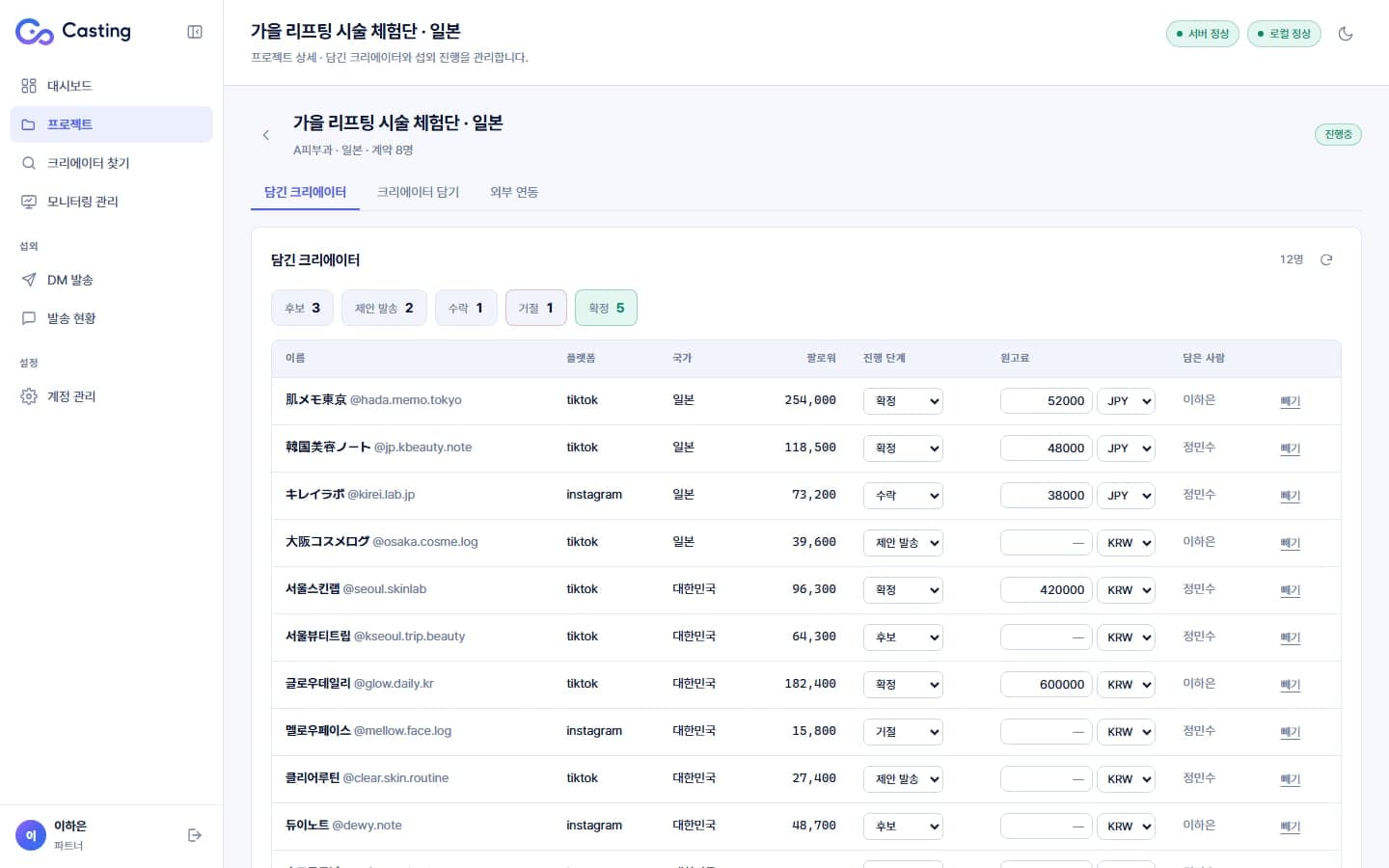Image resolution: width=1389 pixels, height=868 pixels.
Task: Open JPY currency dropdown for kirei.lab.jp
Action: click(x=1126, y=496)
